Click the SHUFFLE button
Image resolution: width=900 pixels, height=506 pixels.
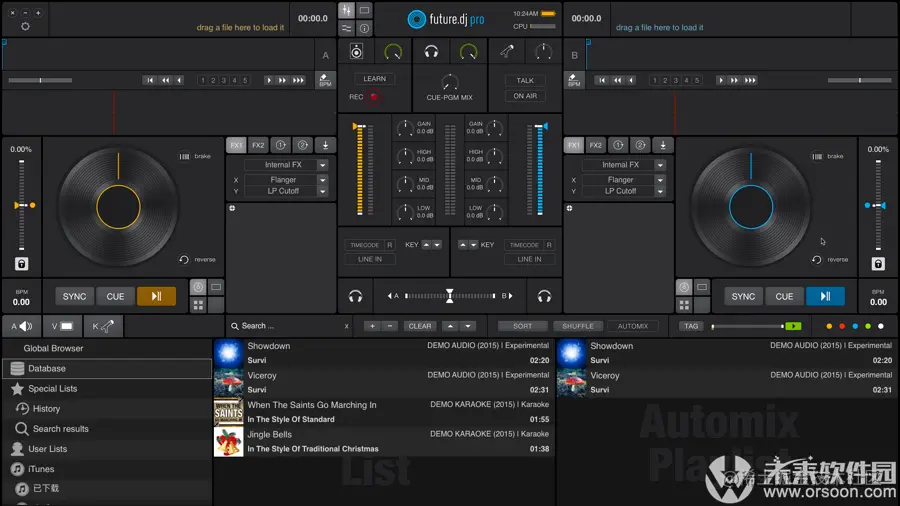577,326
